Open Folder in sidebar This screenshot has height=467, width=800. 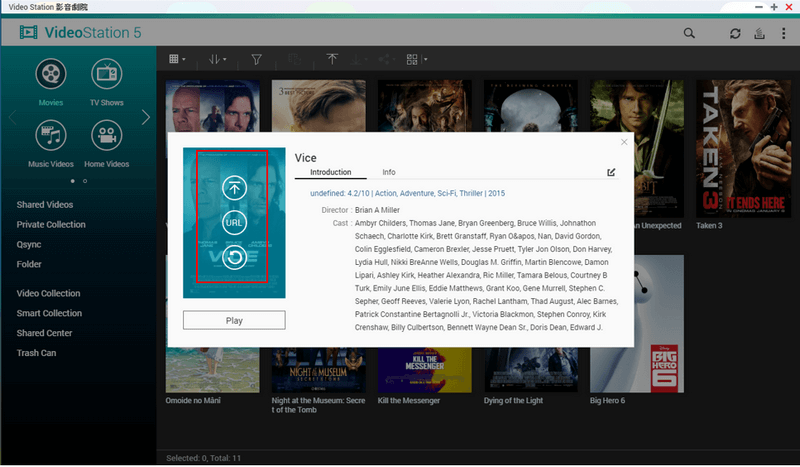pos(29,264)
